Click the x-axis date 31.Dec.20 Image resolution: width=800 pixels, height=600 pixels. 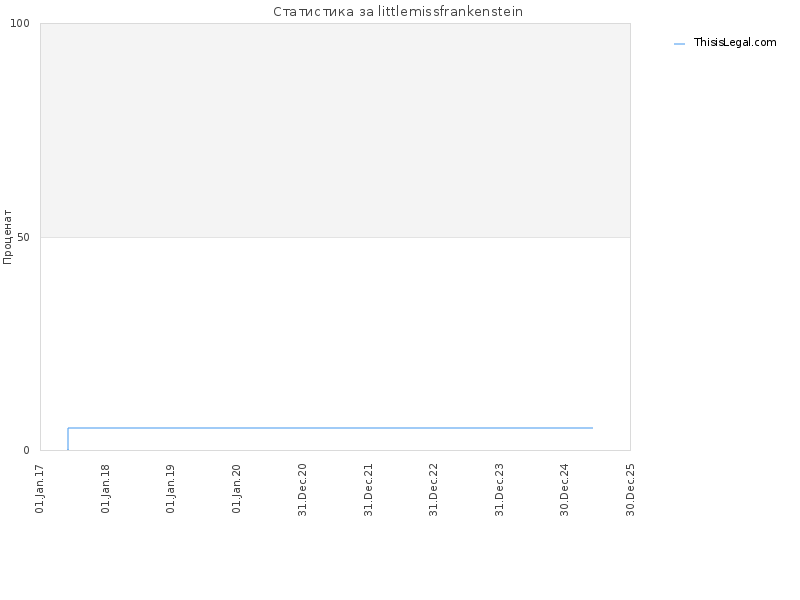303,490
